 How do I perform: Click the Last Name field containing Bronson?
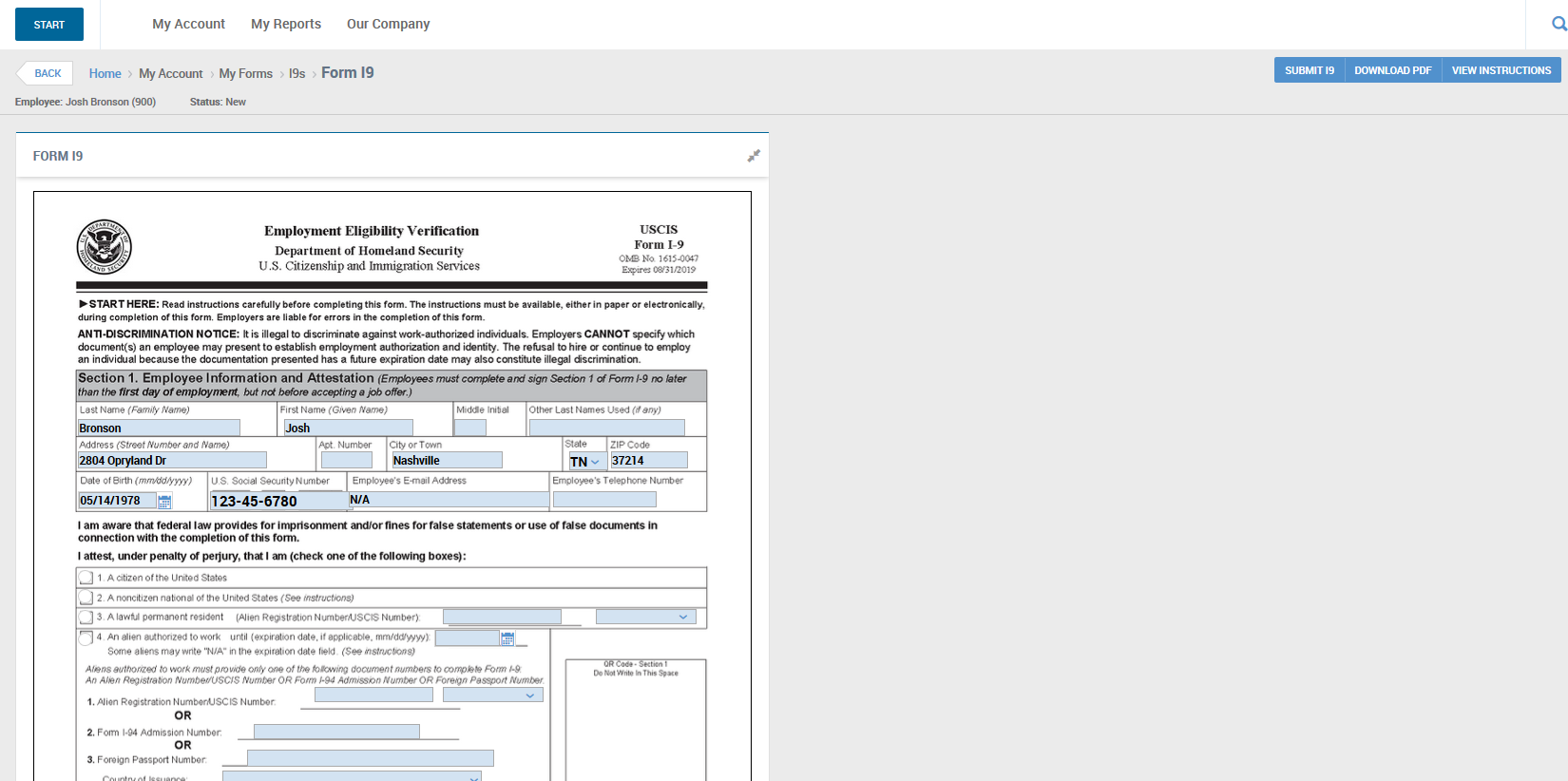tap(159, 428)
